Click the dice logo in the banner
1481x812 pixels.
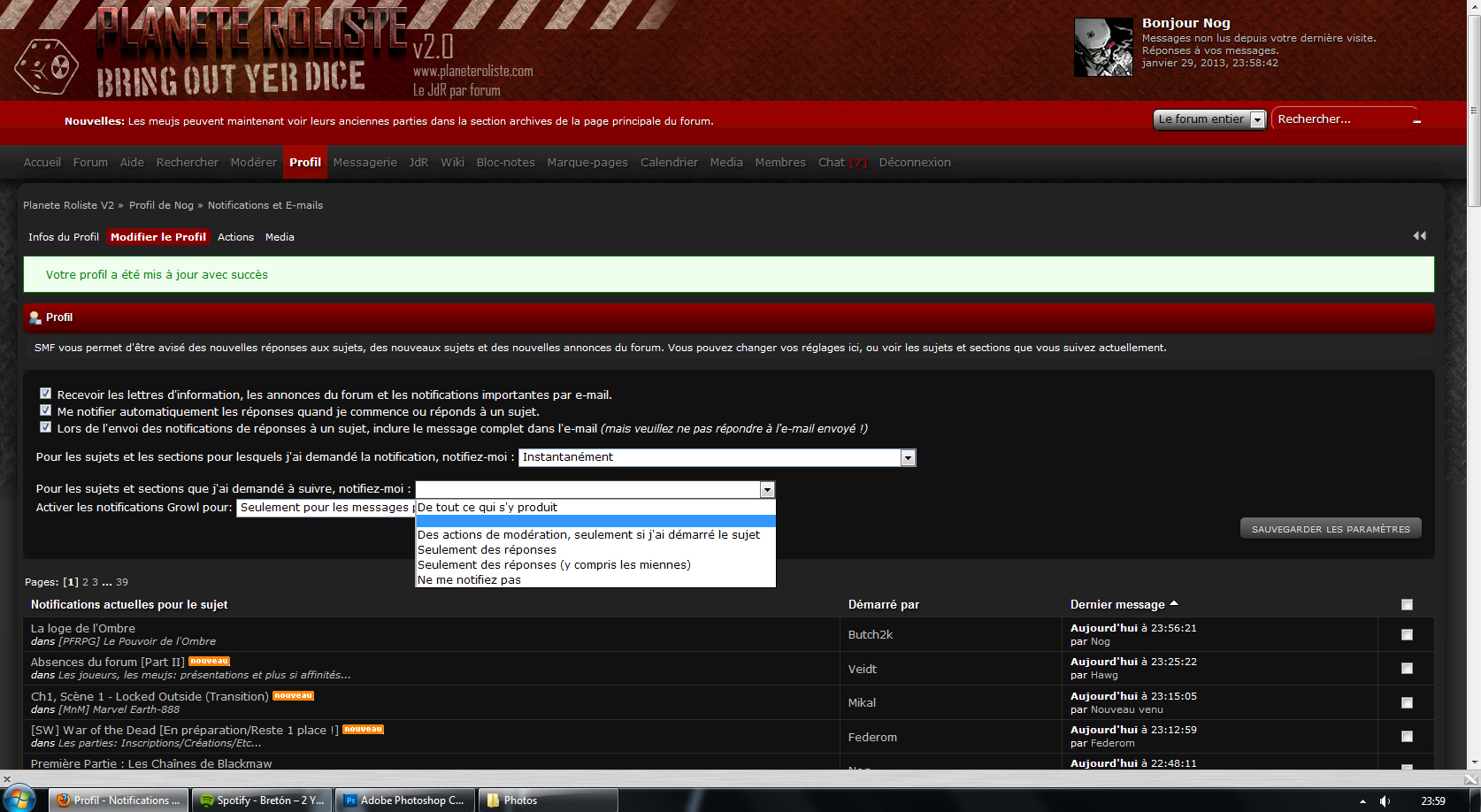[x=46, y=66]
